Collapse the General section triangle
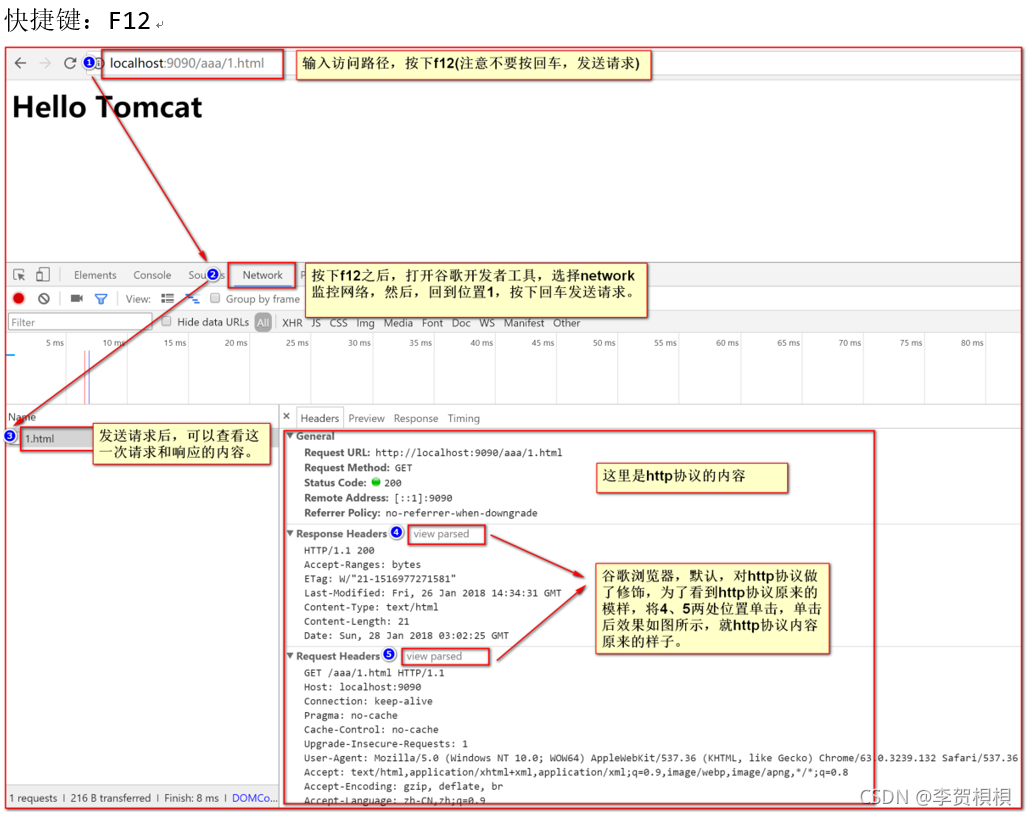Image resolution: width=1027 pixels, height=815 pixels. 290,435
